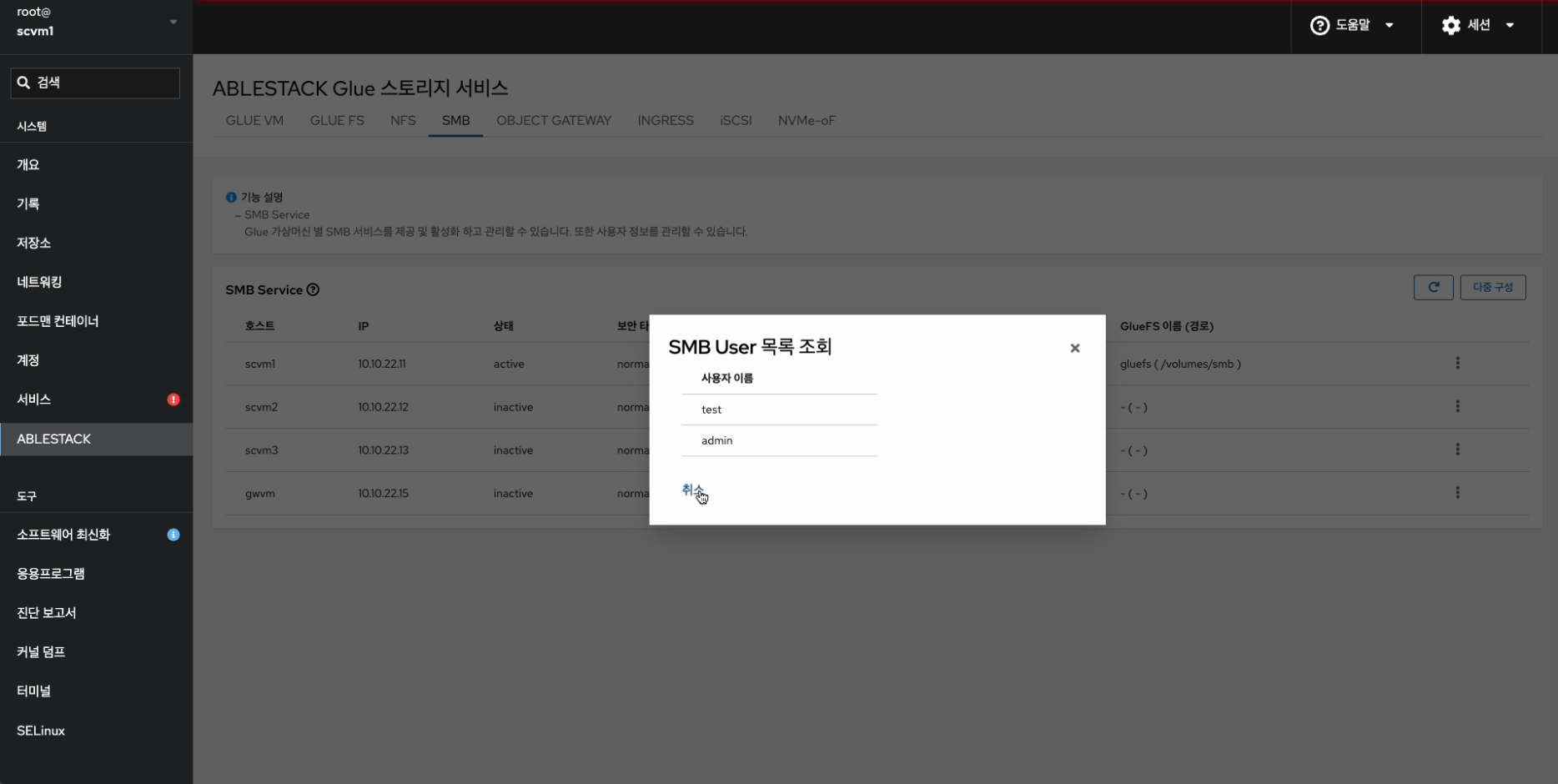
Task: Open the INGRESS tab
Action: tap(666, 121)
